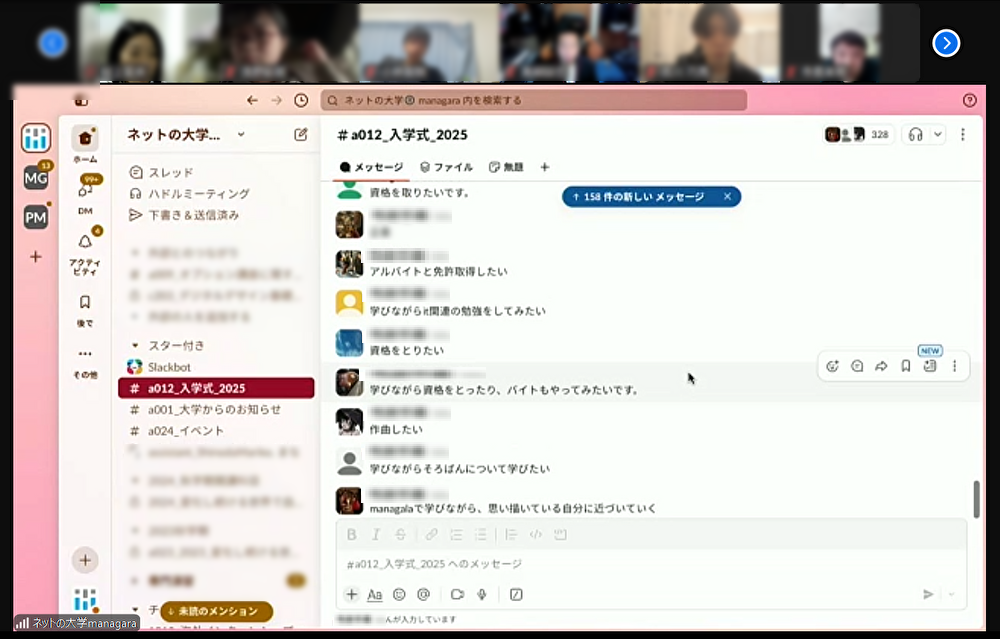Compose a new message with pencil icon
This screenshot has width=1000, height=639.
coord(300,135)
